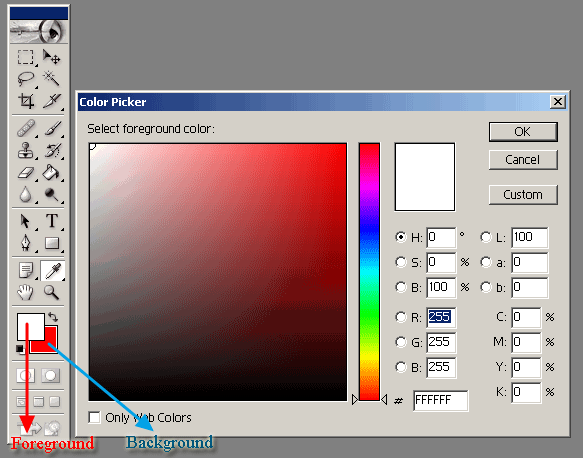The width and height of the screenshot is (583, 458).
Task: Select the R red radio button
Action: click(401, 317)
